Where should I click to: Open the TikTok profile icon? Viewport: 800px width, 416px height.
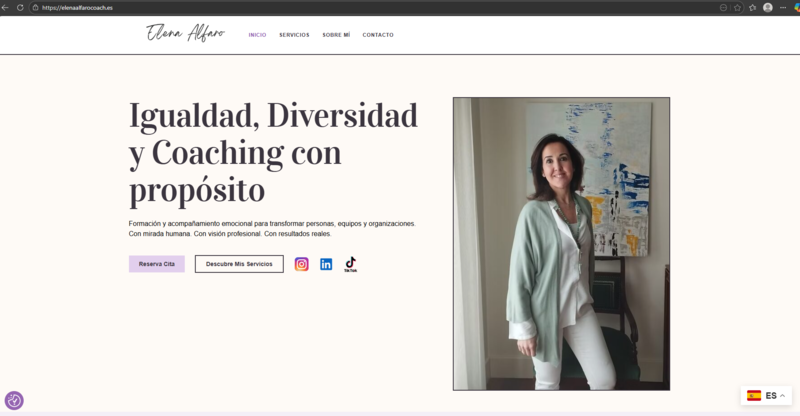point(350,264)
